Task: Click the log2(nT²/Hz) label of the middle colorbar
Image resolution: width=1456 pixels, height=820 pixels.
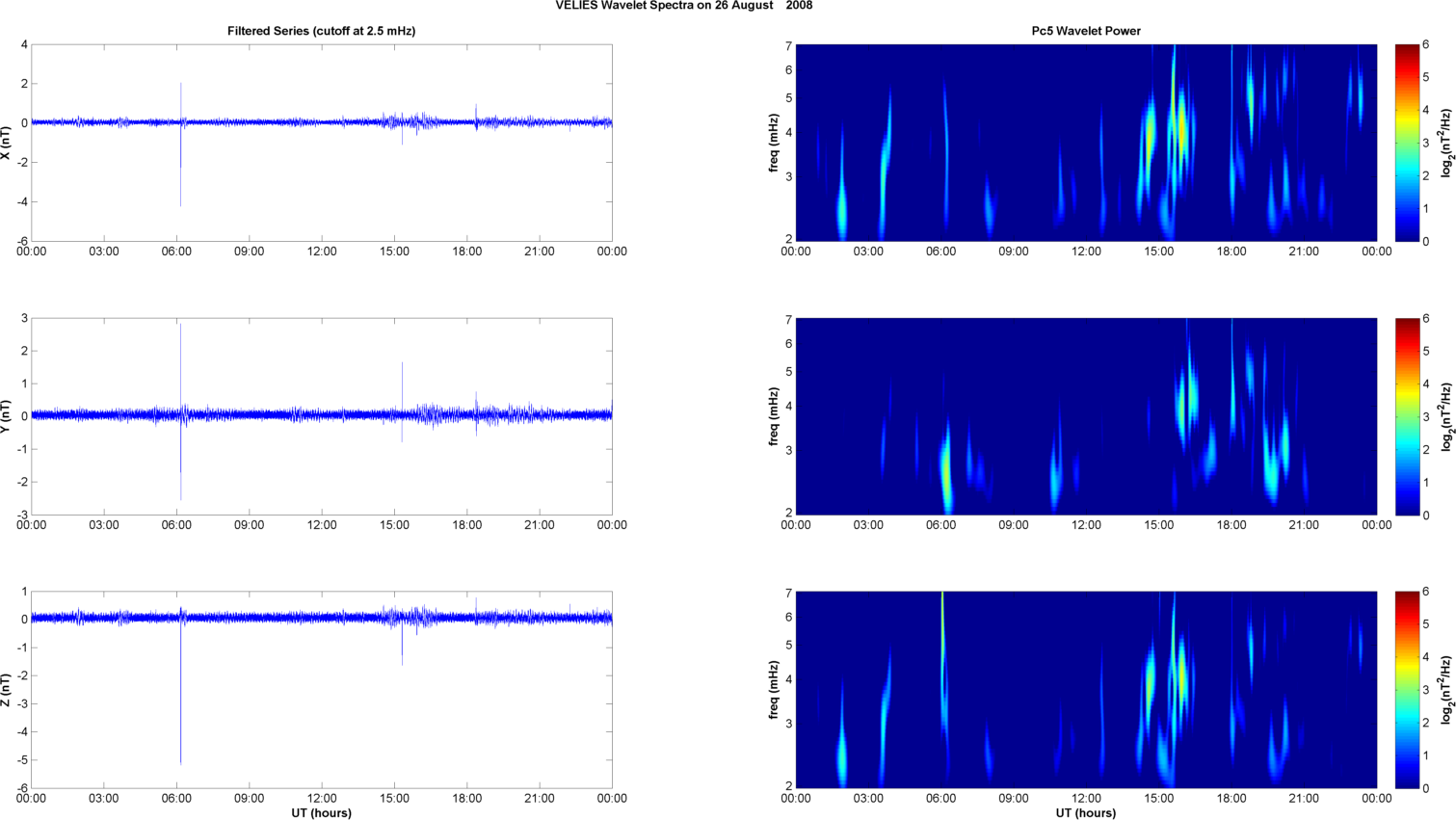Action: click(1446, 416)
